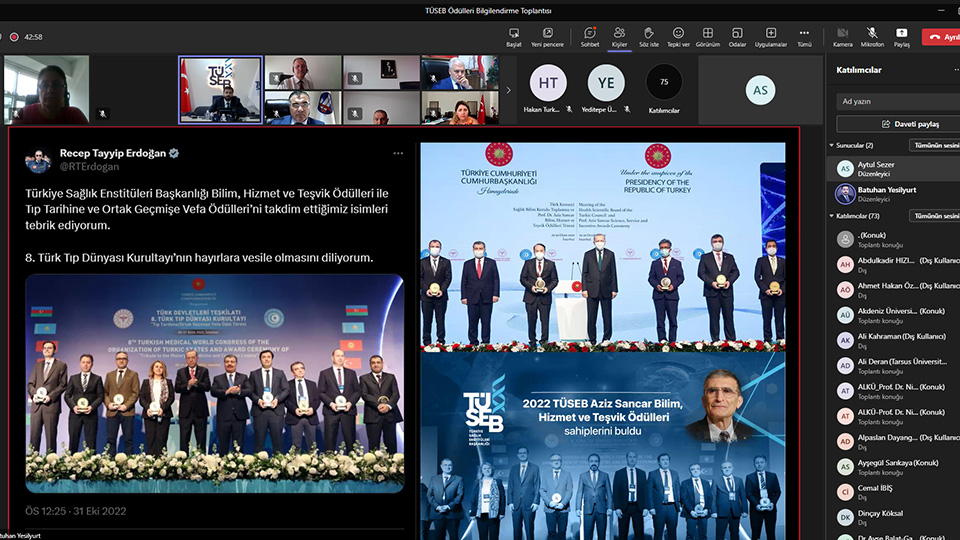Select the TÜSEB speaker video thumbnail

pos(220,90)
